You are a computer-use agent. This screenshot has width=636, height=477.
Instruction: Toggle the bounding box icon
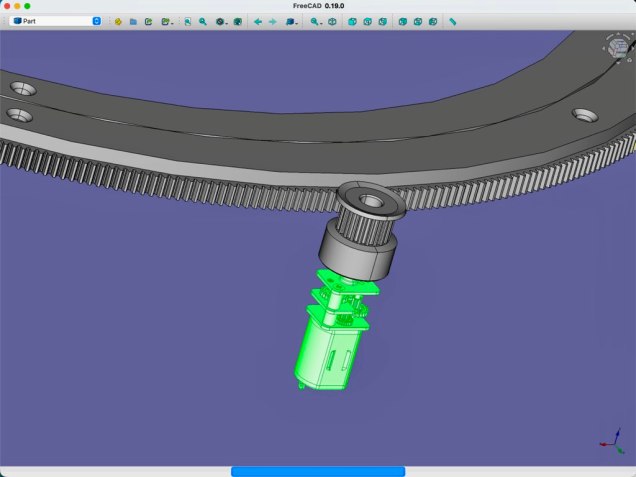pos(238,20)
